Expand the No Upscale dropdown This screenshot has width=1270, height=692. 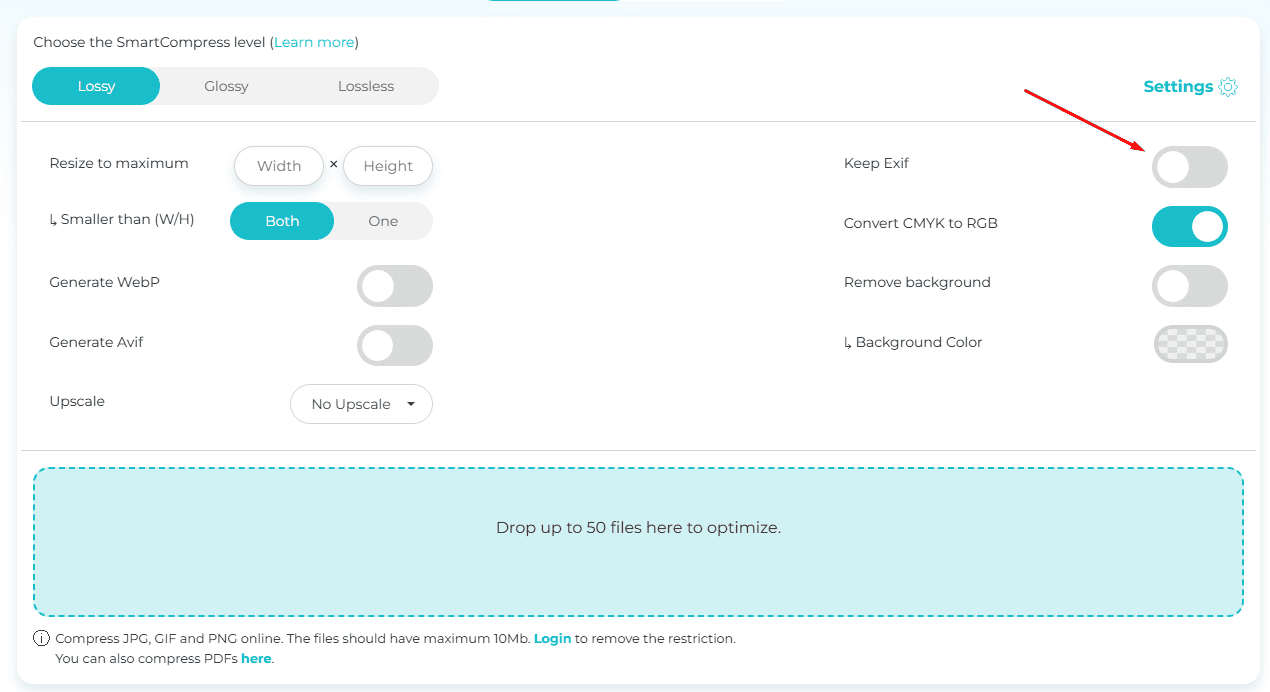point(361,404)
